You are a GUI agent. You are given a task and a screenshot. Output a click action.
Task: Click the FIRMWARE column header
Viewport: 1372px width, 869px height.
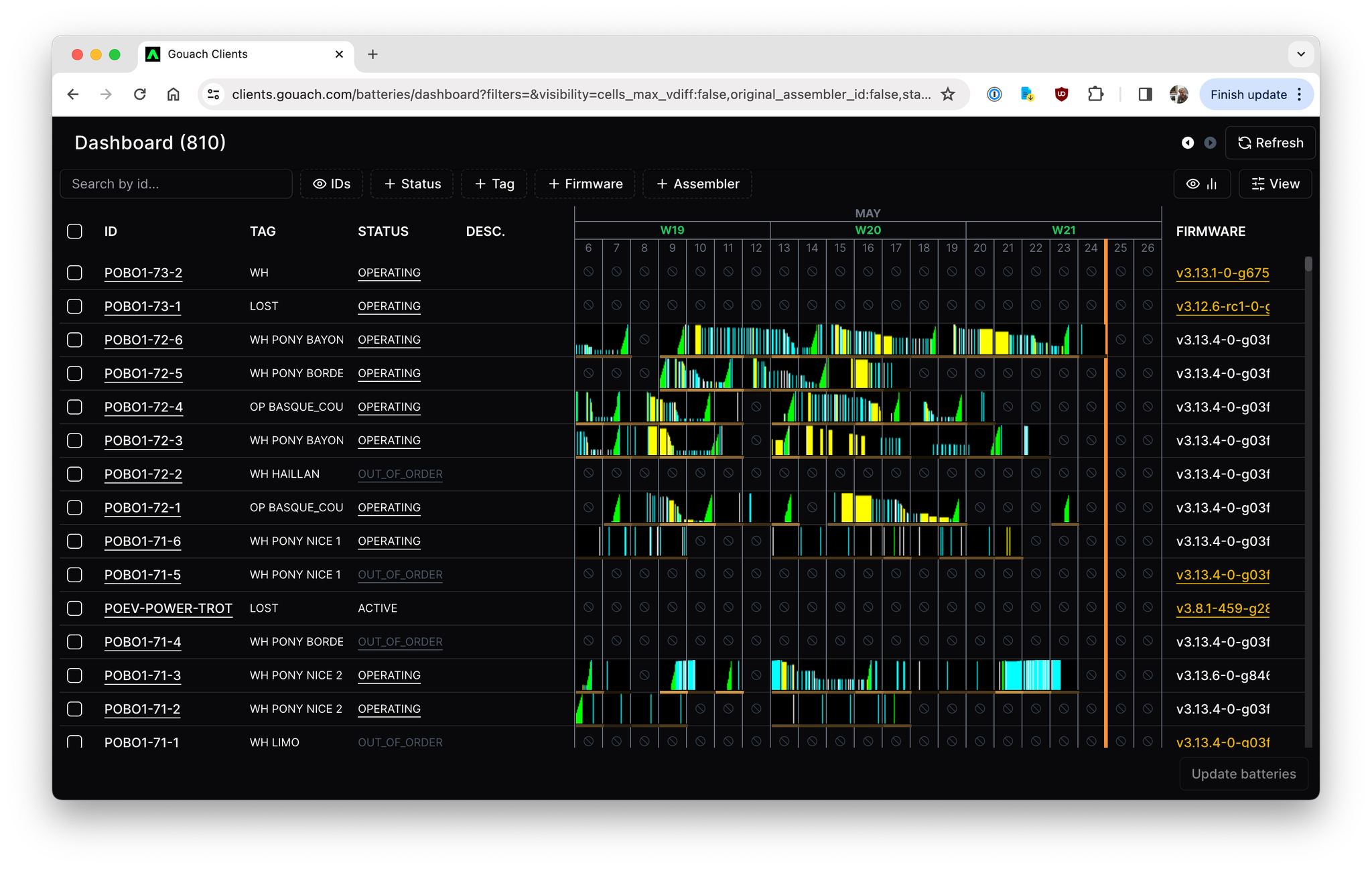click(x=1211, y=231)
